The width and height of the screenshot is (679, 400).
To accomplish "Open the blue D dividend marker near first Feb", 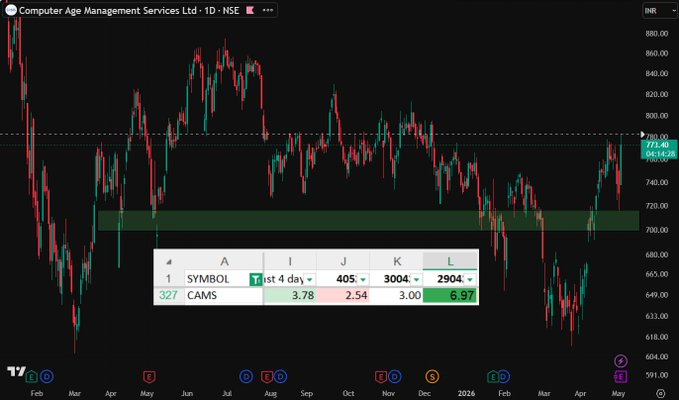I will click(x=47, y=377).
